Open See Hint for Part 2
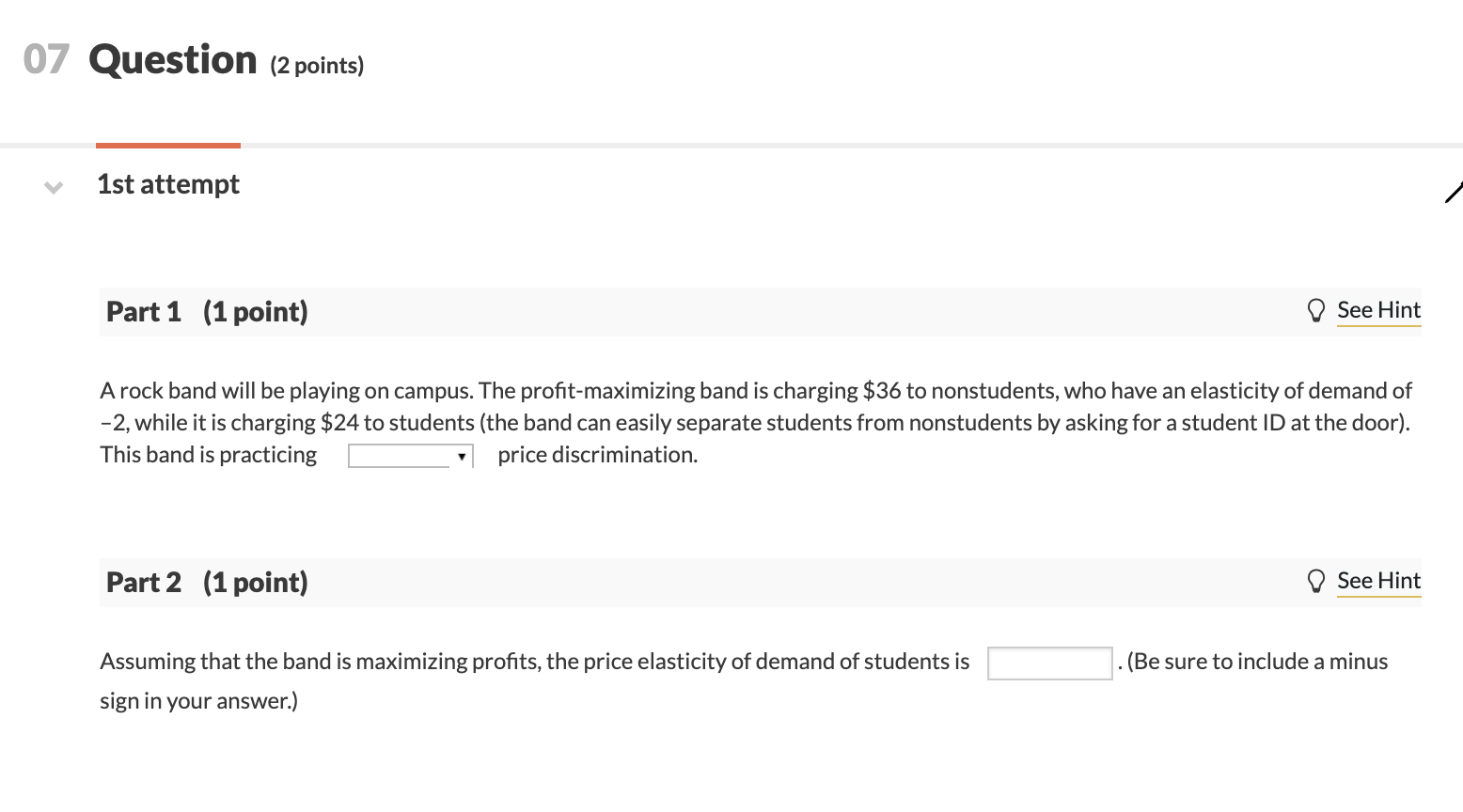 [x=1378, y=580]
